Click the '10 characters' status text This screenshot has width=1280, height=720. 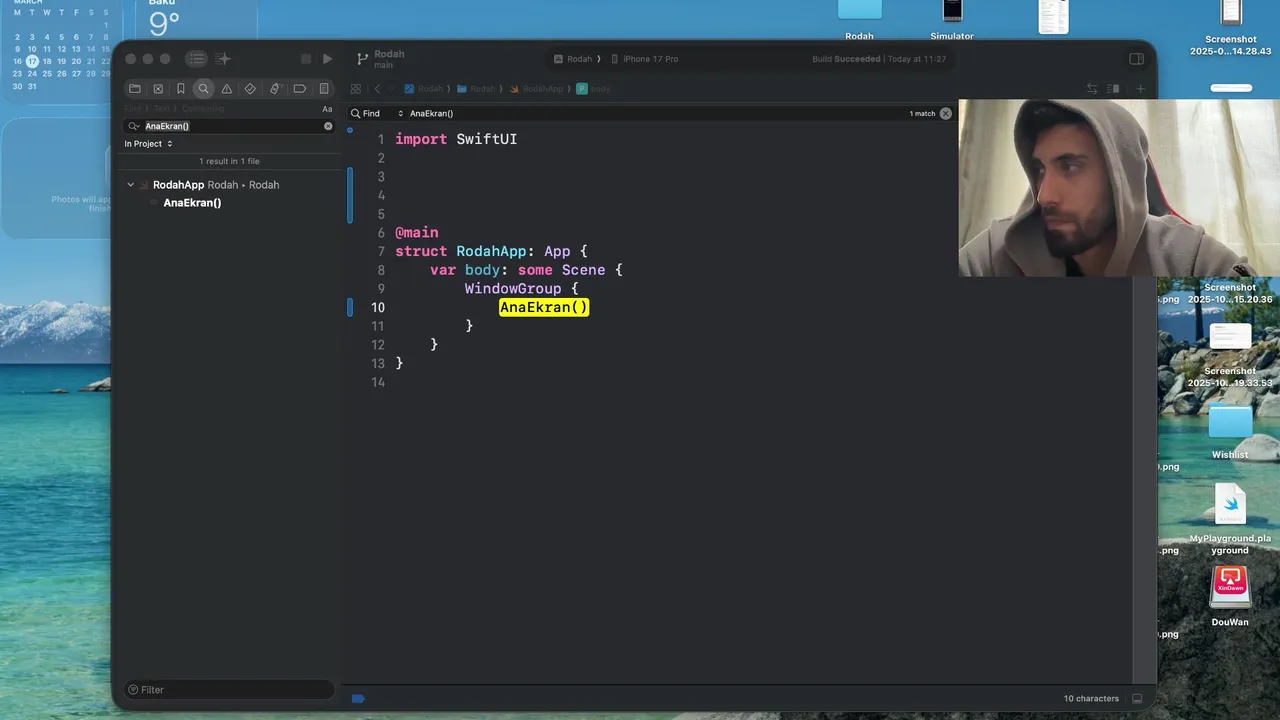[1091, 699]
